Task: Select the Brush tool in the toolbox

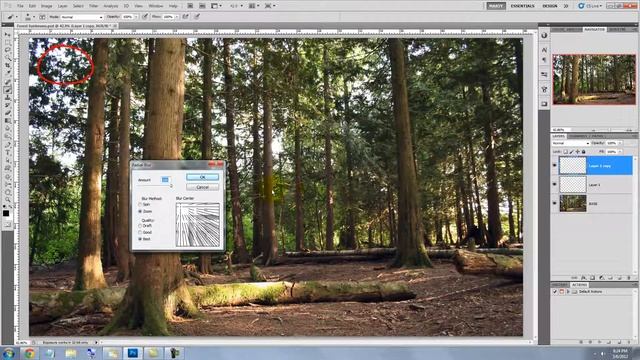Action: coord(8,89)
